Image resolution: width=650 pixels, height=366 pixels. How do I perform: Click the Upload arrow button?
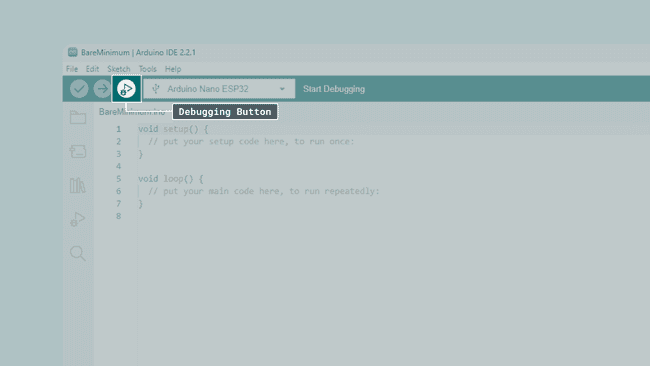[x=102, y=89]
